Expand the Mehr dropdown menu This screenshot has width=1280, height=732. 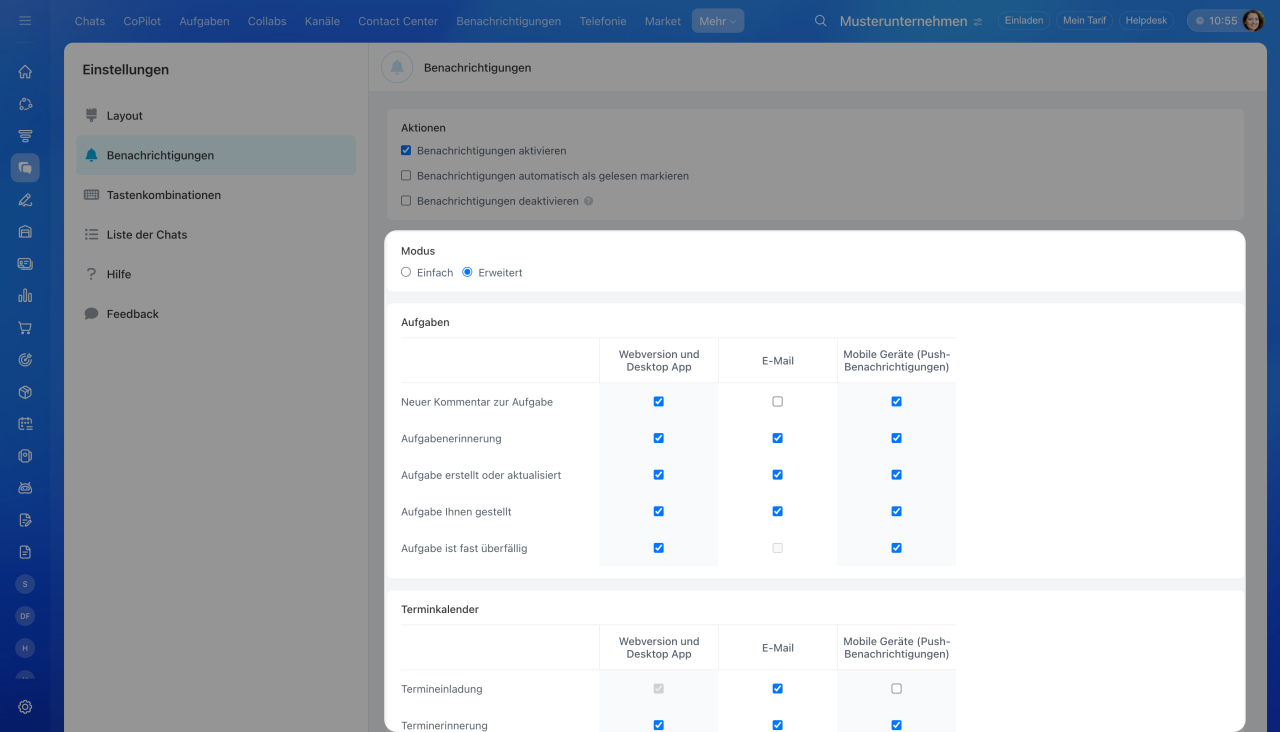tap(717, 21)
